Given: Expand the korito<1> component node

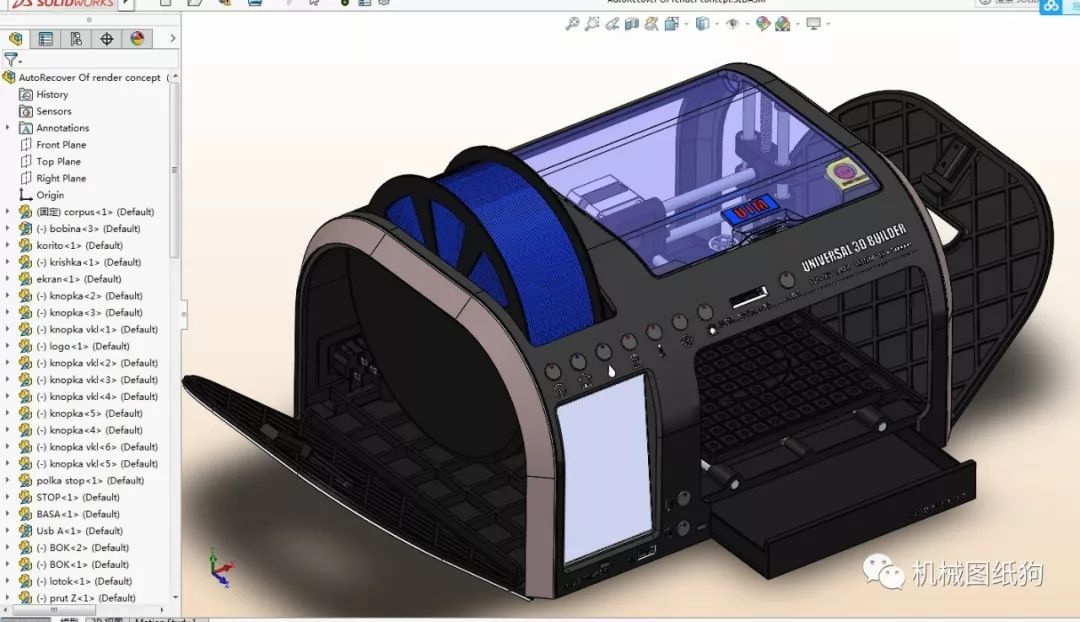Looking at the screenshot, I should (x=8, y=245).
